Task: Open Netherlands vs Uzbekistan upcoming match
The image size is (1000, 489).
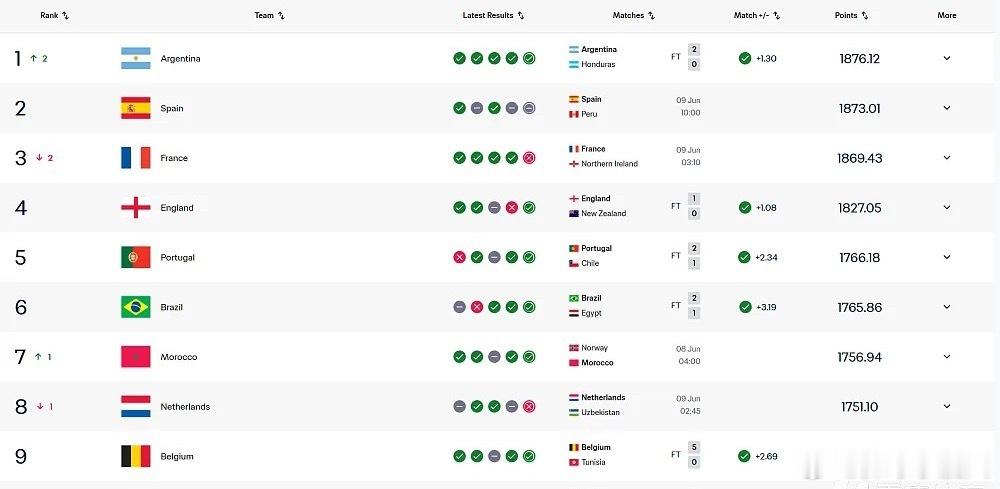Action: click(x=635, y=405)
